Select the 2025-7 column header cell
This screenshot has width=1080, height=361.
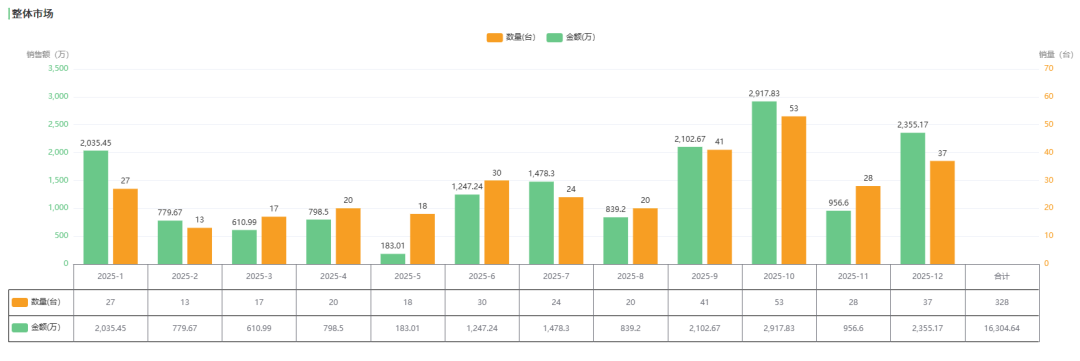(557, 276)
